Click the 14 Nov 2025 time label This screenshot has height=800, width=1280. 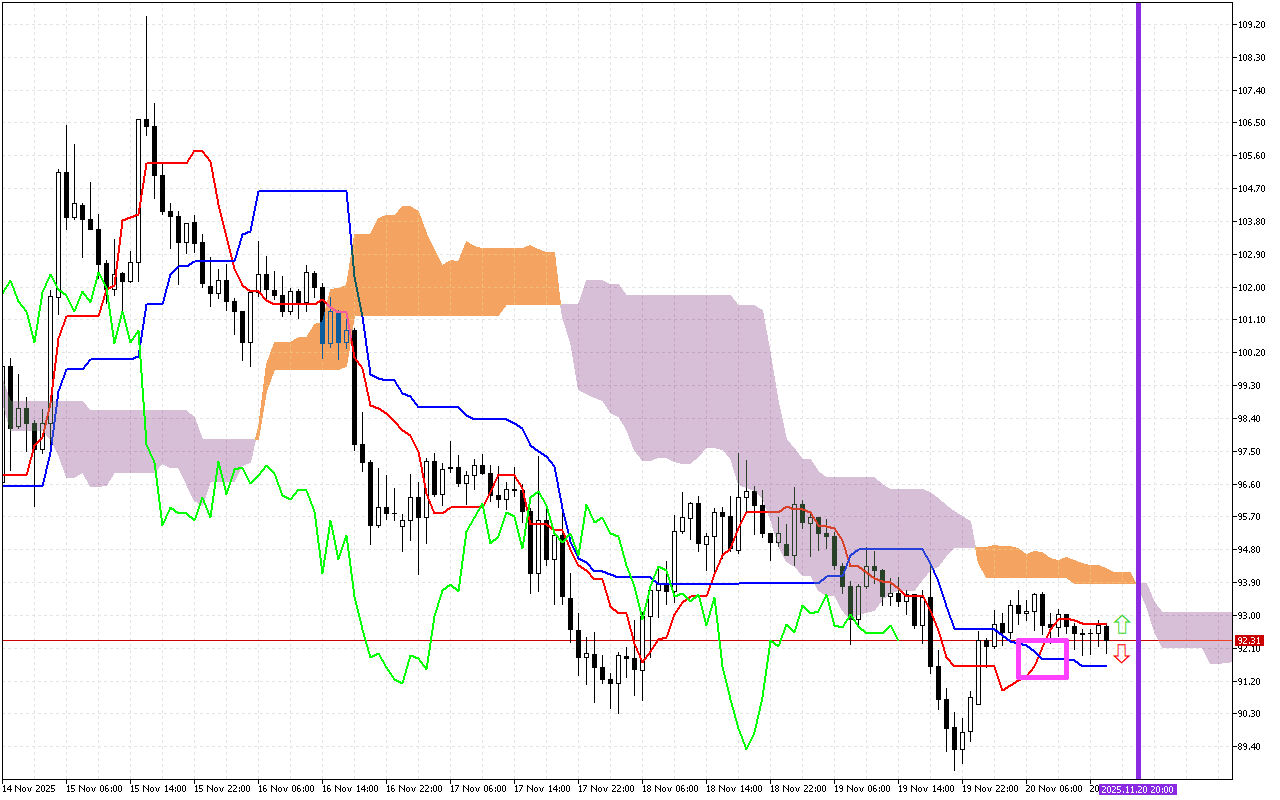[28, 789]
